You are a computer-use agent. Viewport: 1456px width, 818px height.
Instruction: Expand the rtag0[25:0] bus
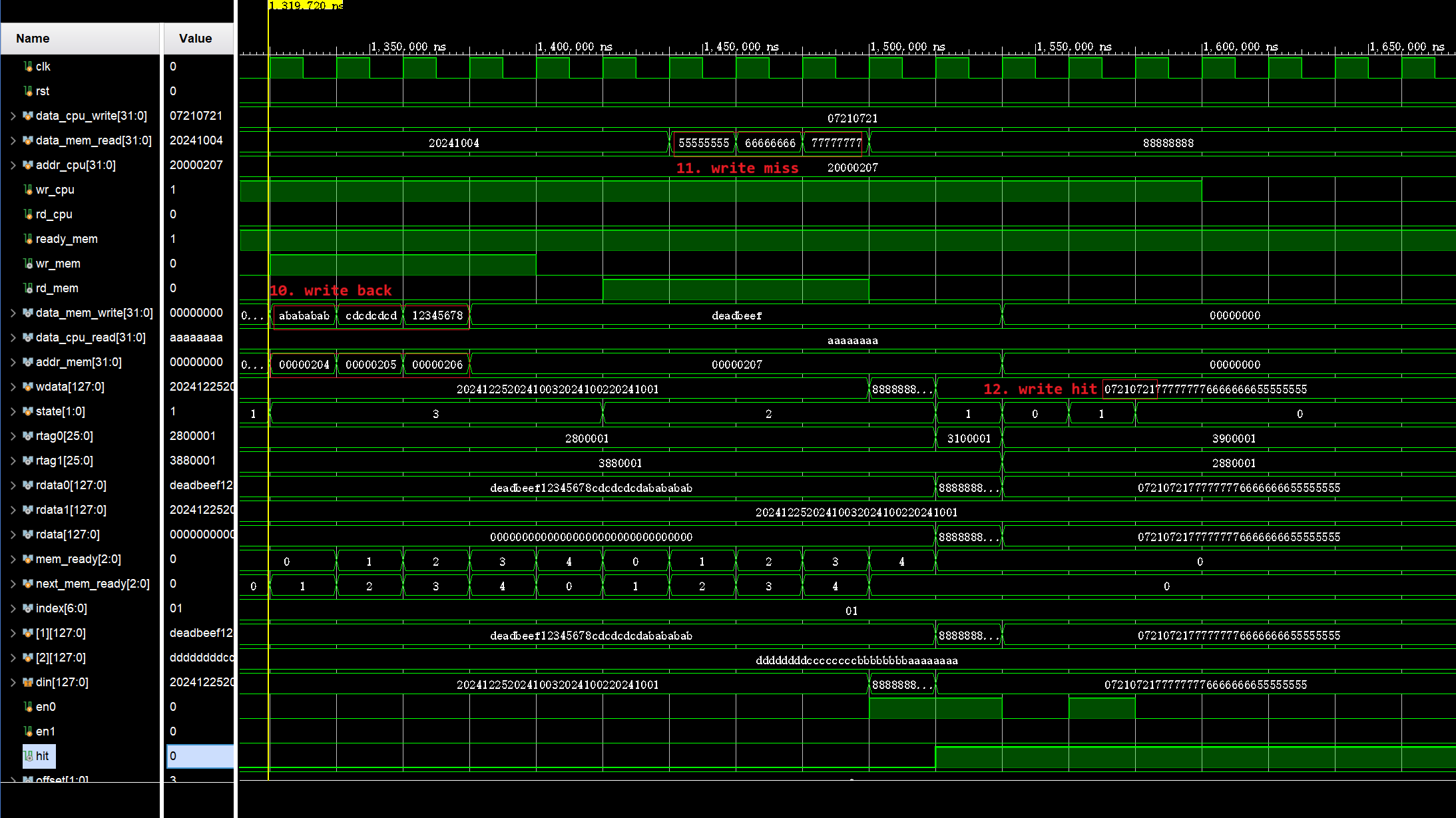(x=13, y=436)
